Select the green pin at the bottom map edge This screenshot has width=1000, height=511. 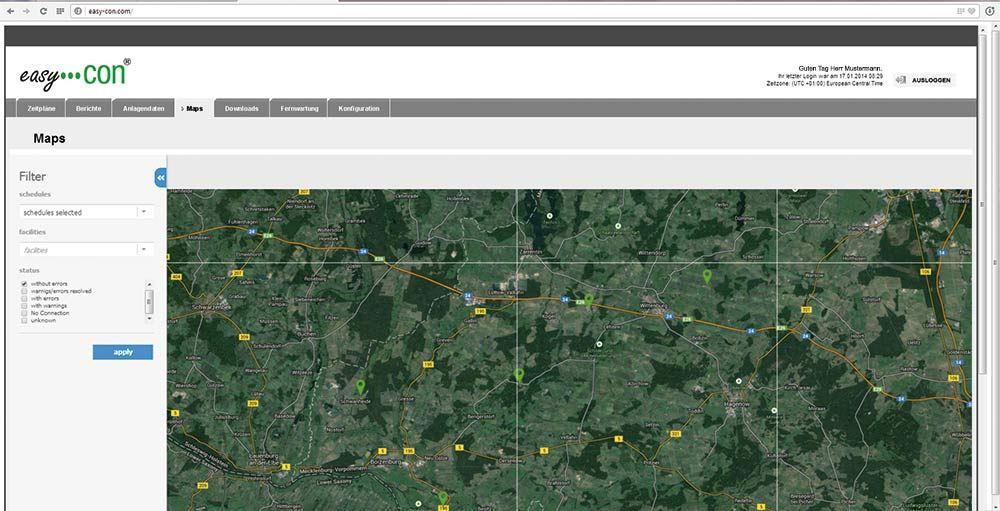click(442, 498)
